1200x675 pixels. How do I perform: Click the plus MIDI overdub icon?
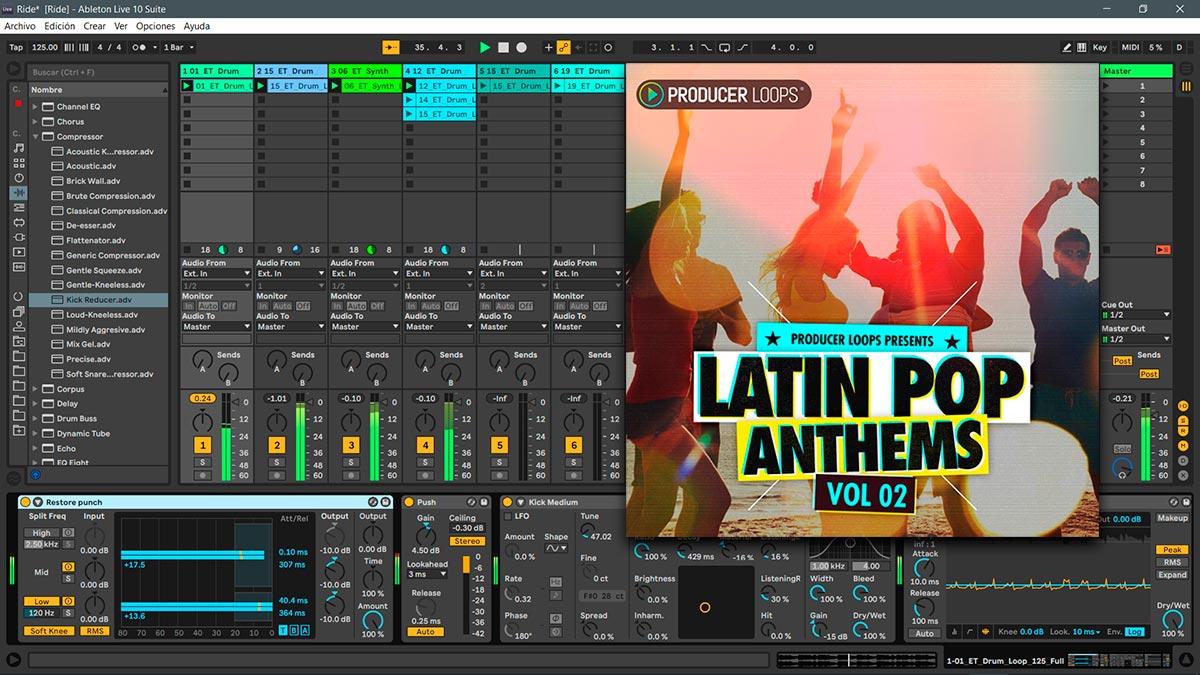pyautogui.click(x=548, y=47)
